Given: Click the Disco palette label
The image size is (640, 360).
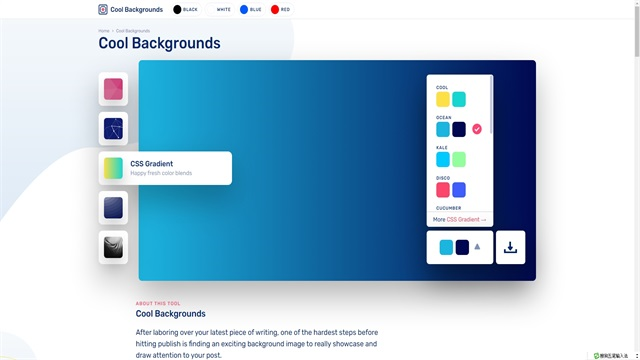Looking at the screenshot, I should (443, 178).
